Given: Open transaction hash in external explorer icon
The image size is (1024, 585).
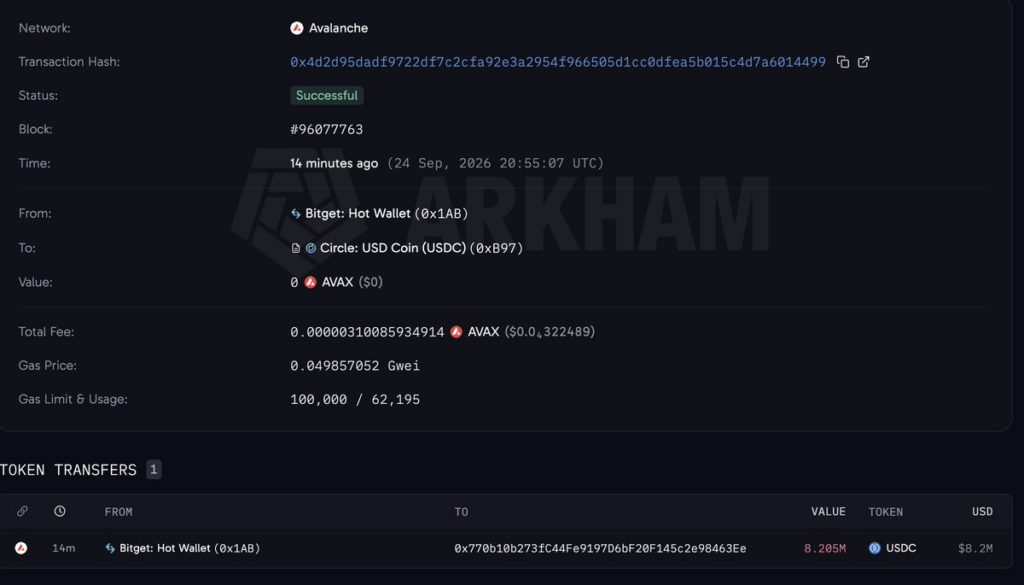Looking at the screenshot, I should click(863, 62).
